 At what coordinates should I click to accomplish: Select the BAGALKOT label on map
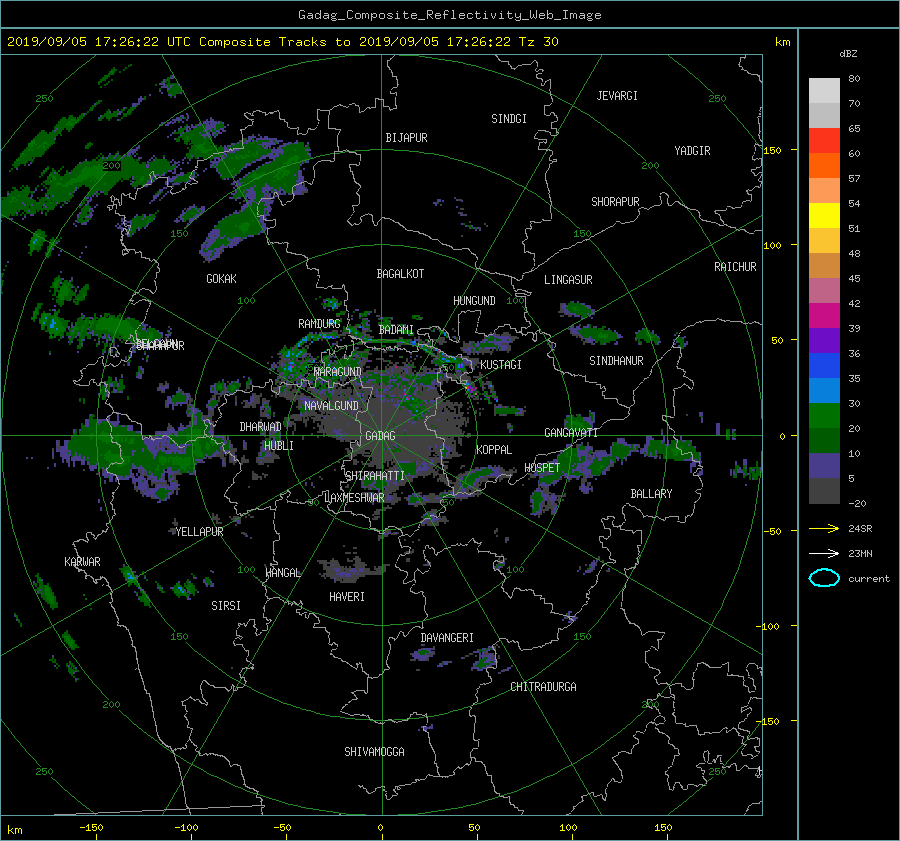(400, 274)
